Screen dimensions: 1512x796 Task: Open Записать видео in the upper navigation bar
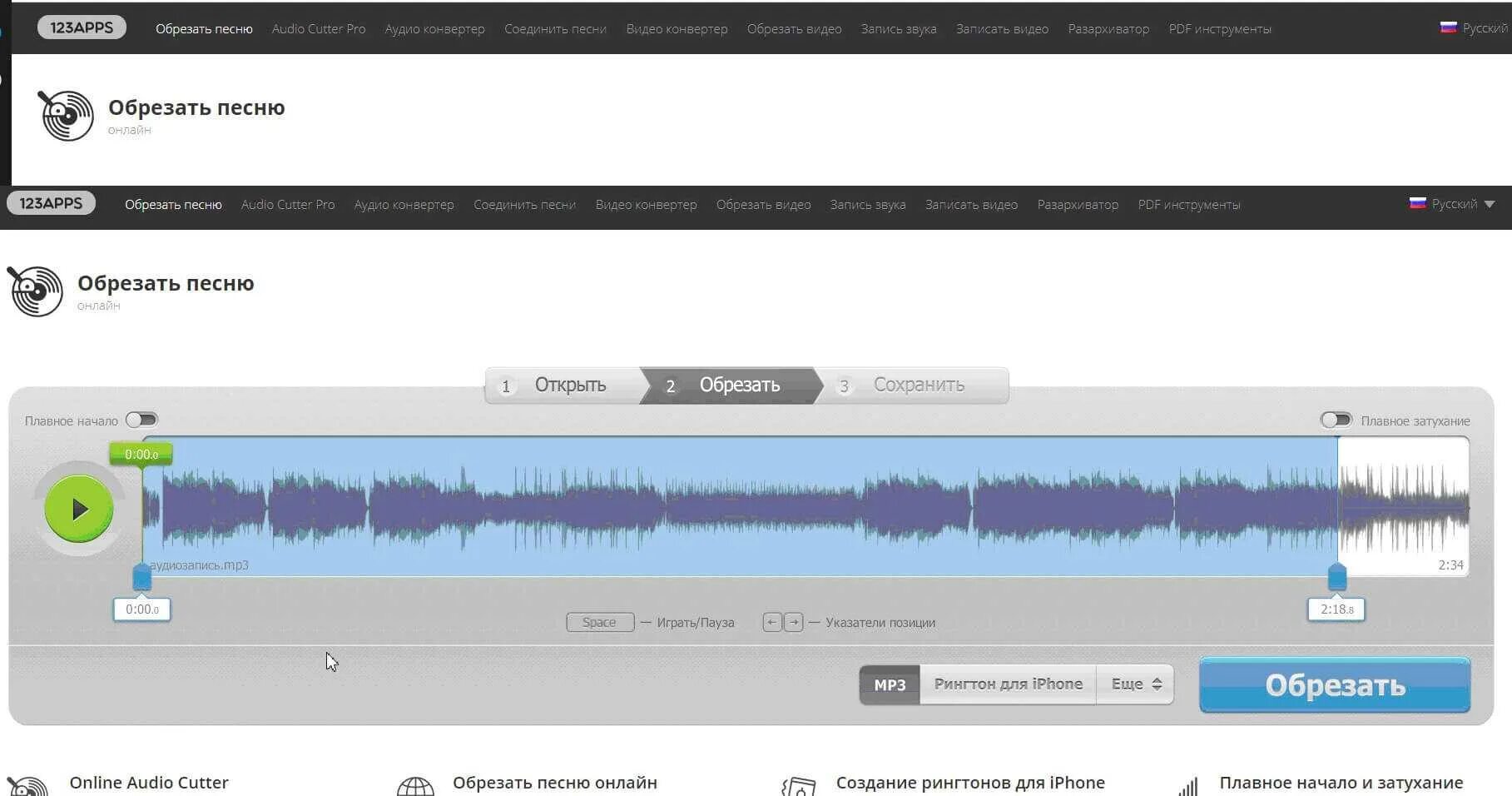click(x=1003, y=28)
